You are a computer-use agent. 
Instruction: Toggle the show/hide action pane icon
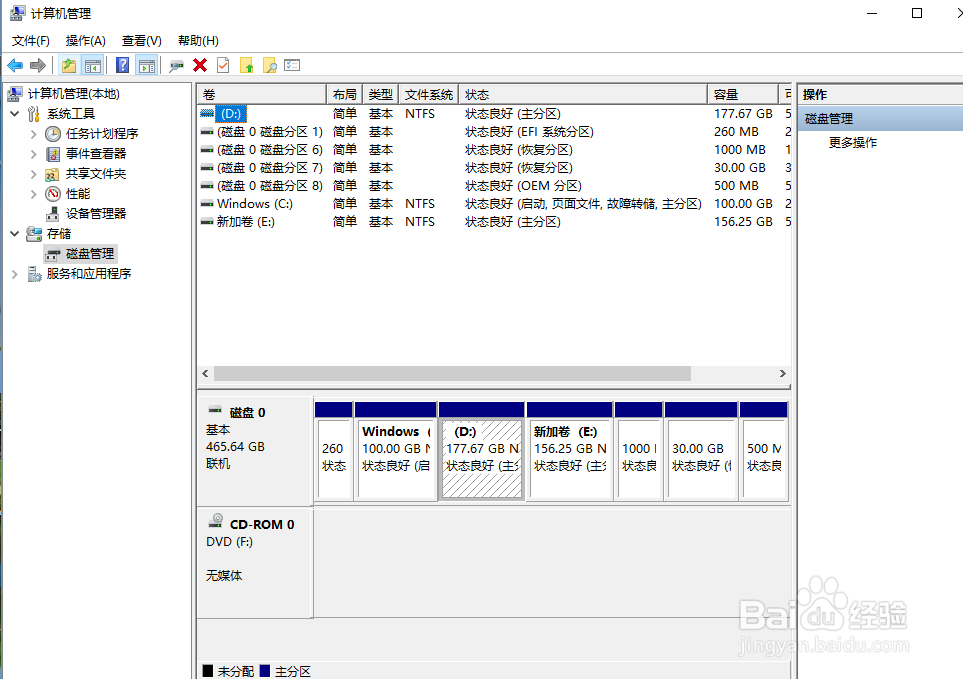[x=147, y=65]
